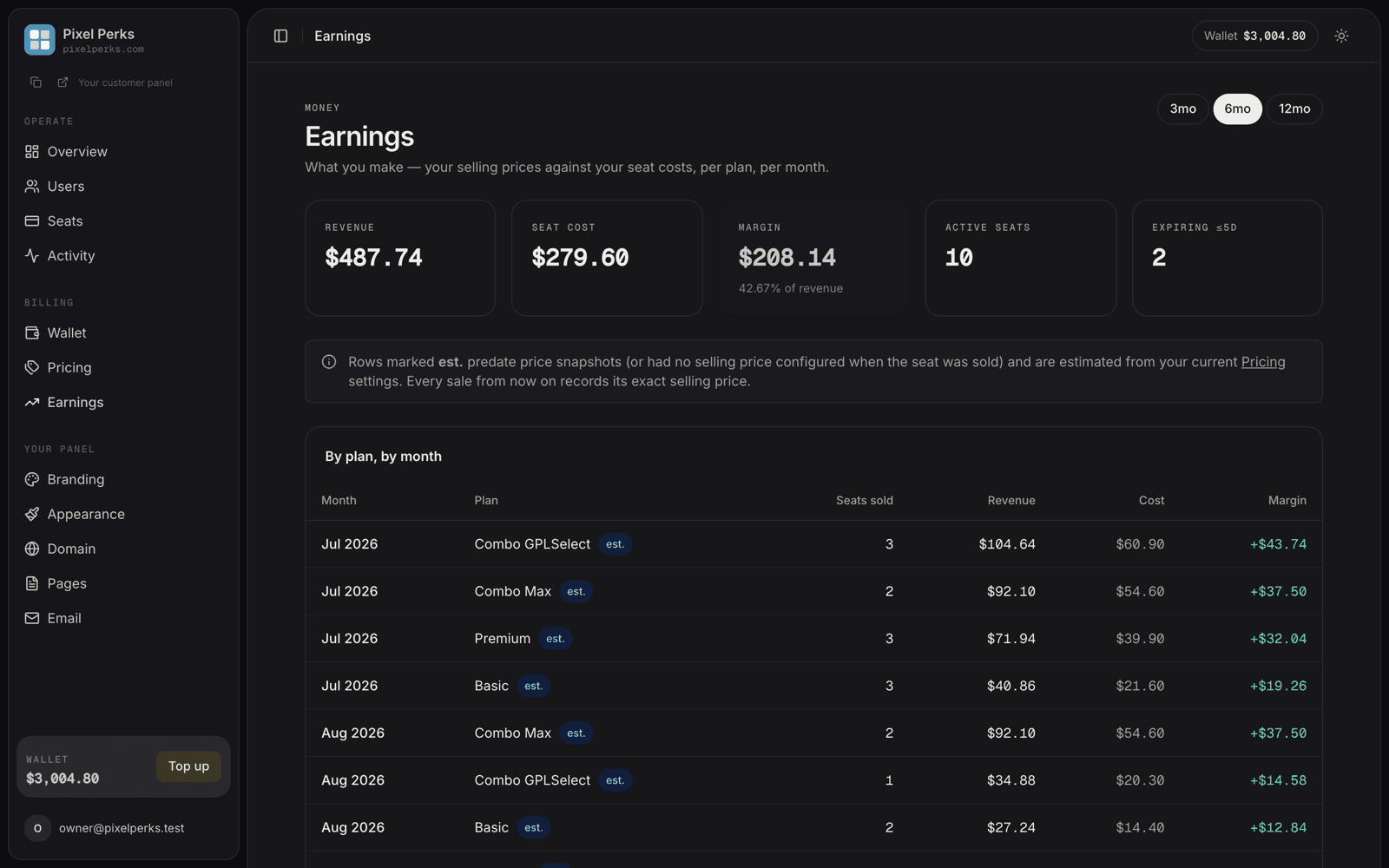Click the Appearance brush icon

pos(32,514)
